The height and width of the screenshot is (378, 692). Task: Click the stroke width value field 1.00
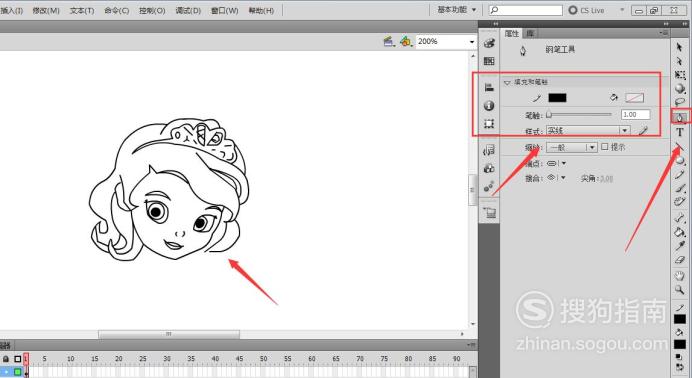click(636, 115)
